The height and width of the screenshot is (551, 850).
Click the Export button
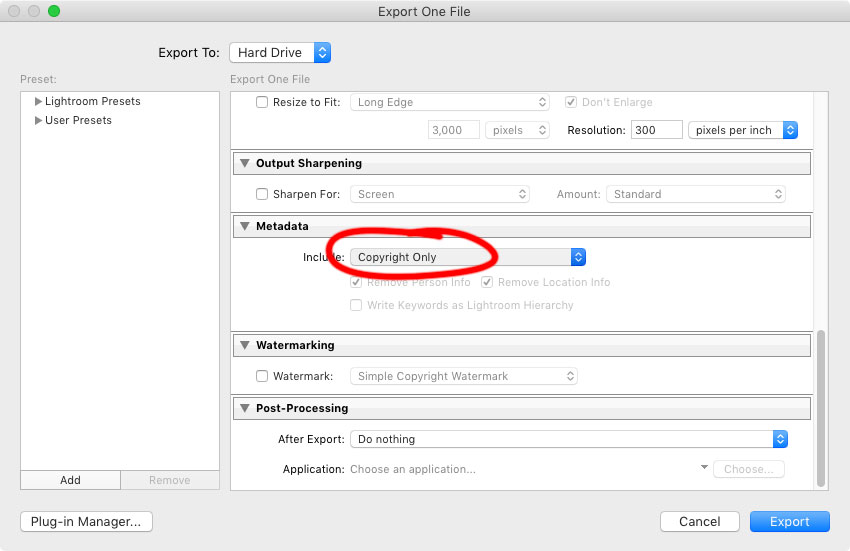pos(790,522)
